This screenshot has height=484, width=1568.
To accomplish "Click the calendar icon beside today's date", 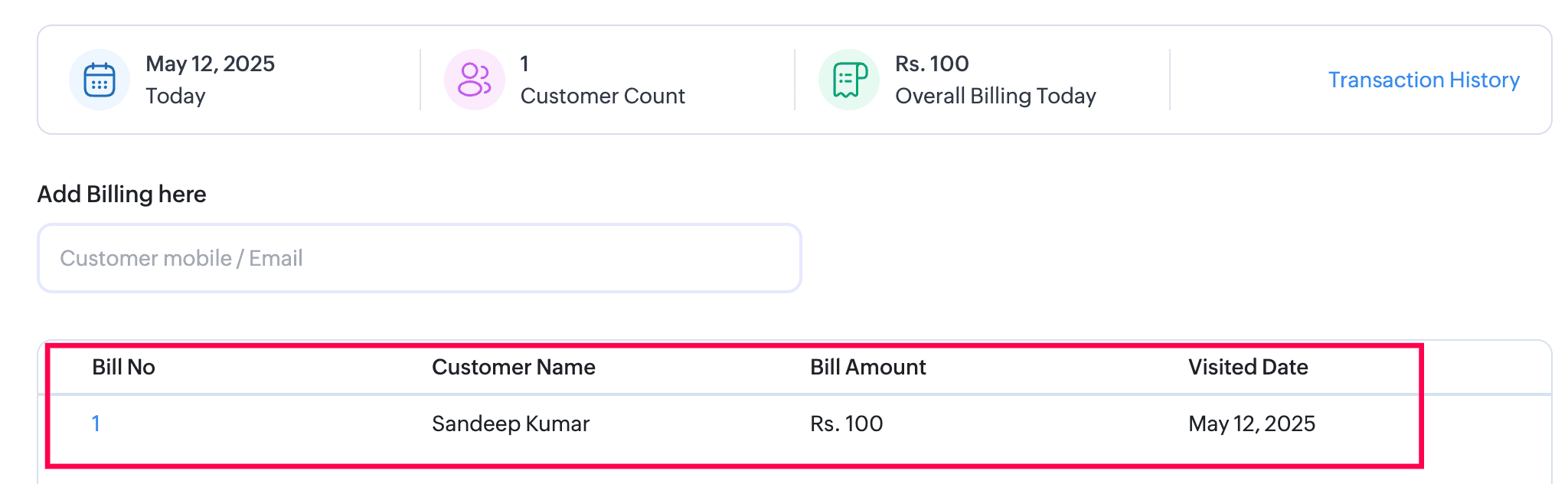I will 100,80.
